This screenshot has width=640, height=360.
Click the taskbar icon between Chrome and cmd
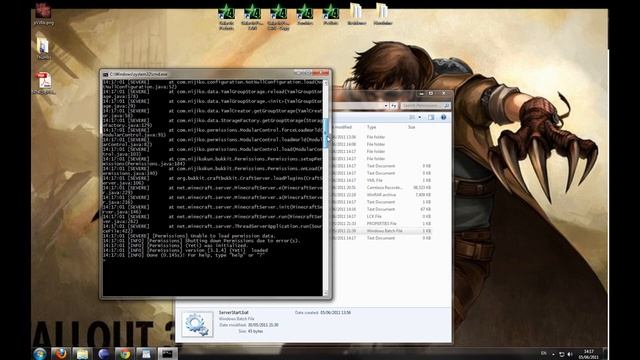pyautogui.click(x=146, y=354)
